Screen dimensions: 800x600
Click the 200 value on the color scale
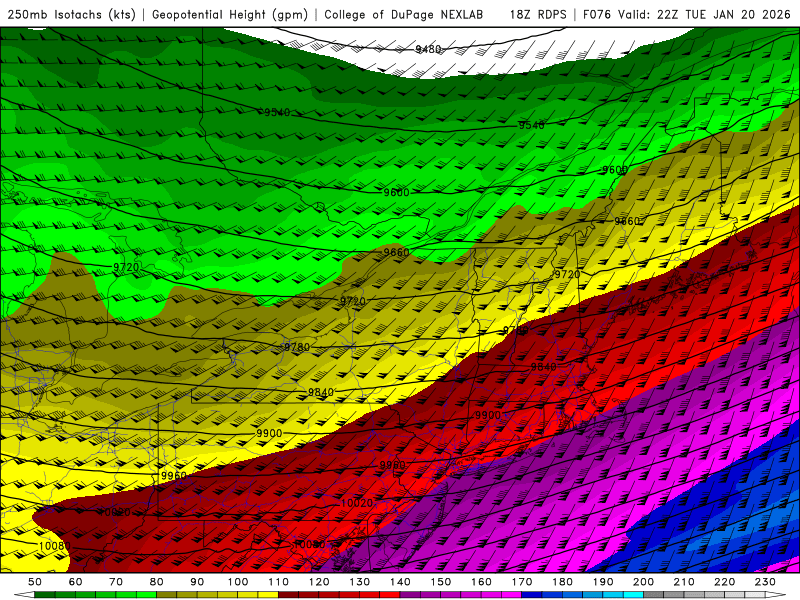click(643, 582)
